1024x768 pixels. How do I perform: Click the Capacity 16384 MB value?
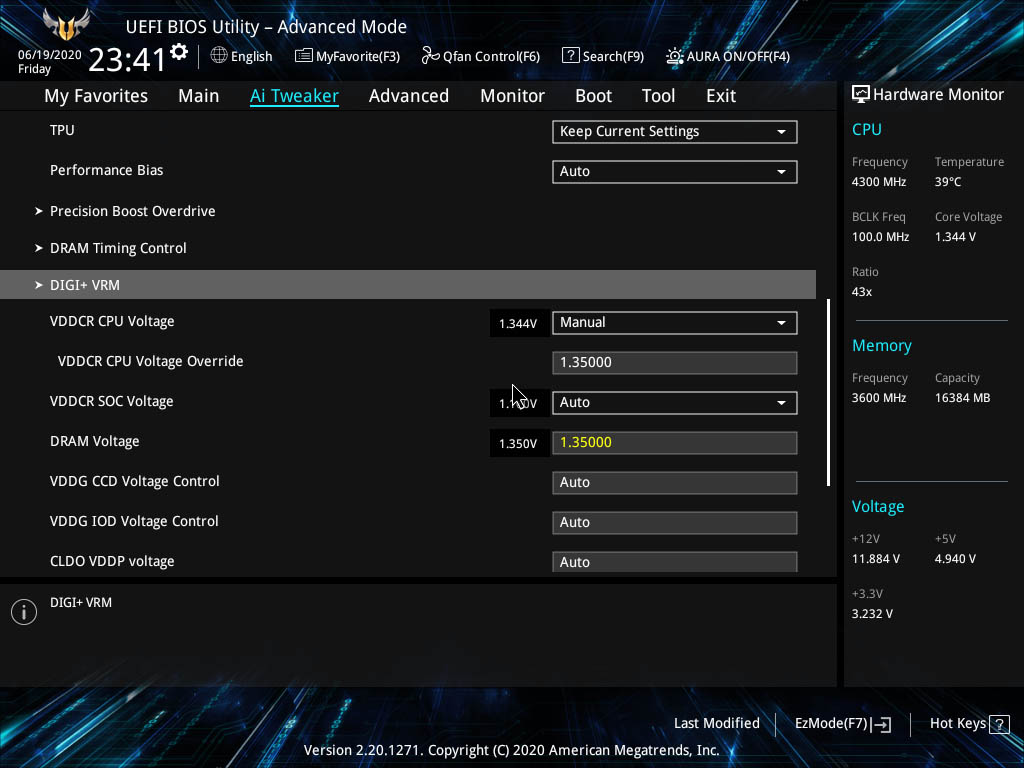tap(963, 398)
